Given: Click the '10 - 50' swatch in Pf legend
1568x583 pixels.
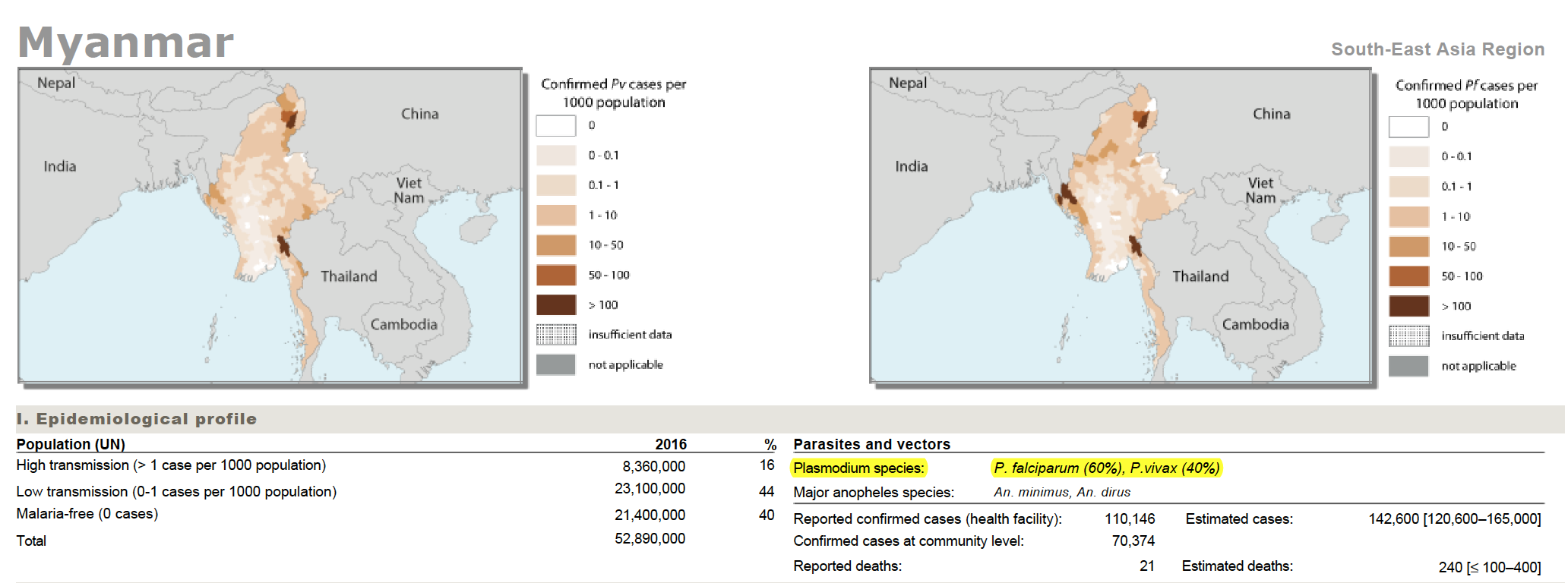Looking at the screenshot, I should 1408,247.
